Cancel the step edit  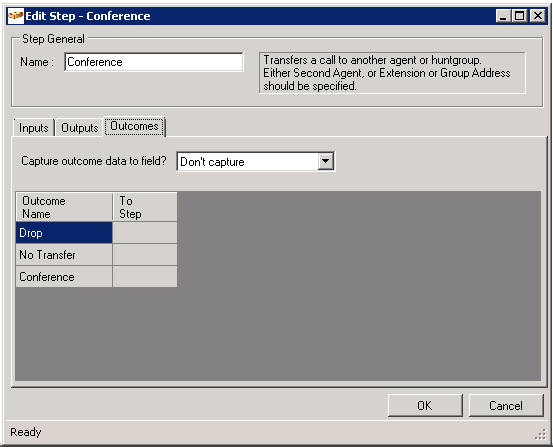coord(506,405)
